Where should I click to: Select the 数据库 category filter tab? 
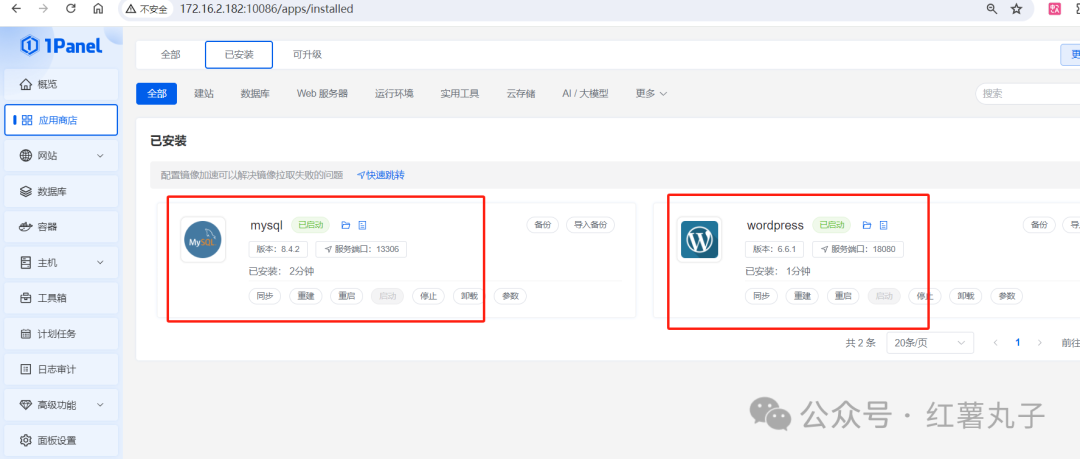point(255,93)
